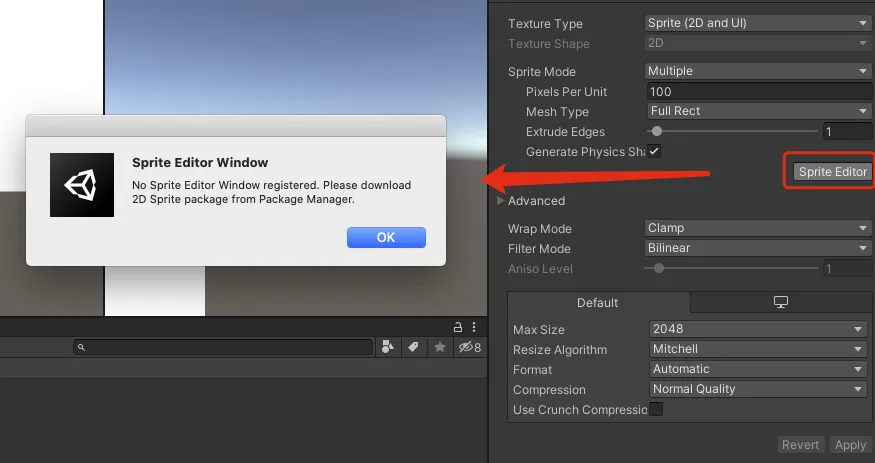Open the Compression dropdown
The height and width of the screenshot is (463, 875).
point(758,389)
